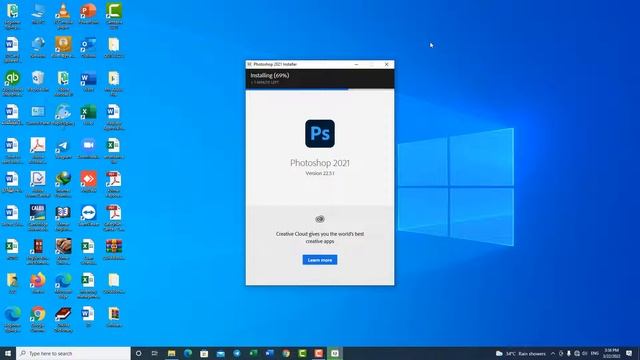Select the TeamViewer desktop icon
The height and width of the screenshot is (360, 640).
pyautogui.click(x=89, y=216)
